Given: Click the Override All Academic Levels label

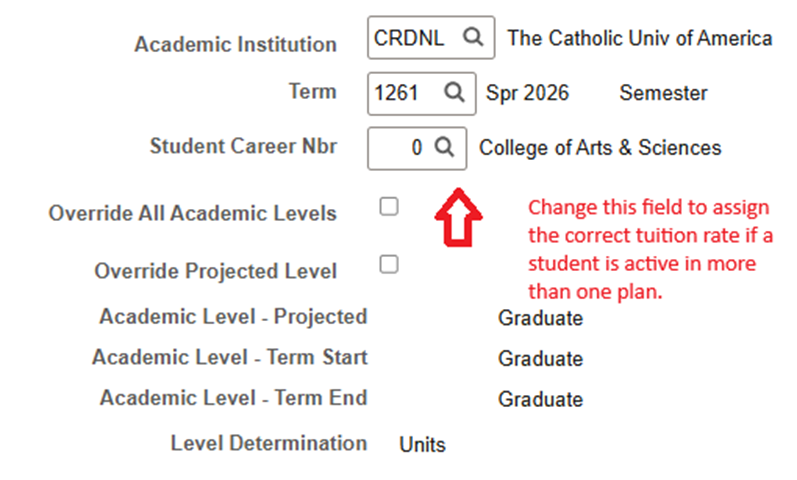Looking at the screenshot, I should click(192, 213).
